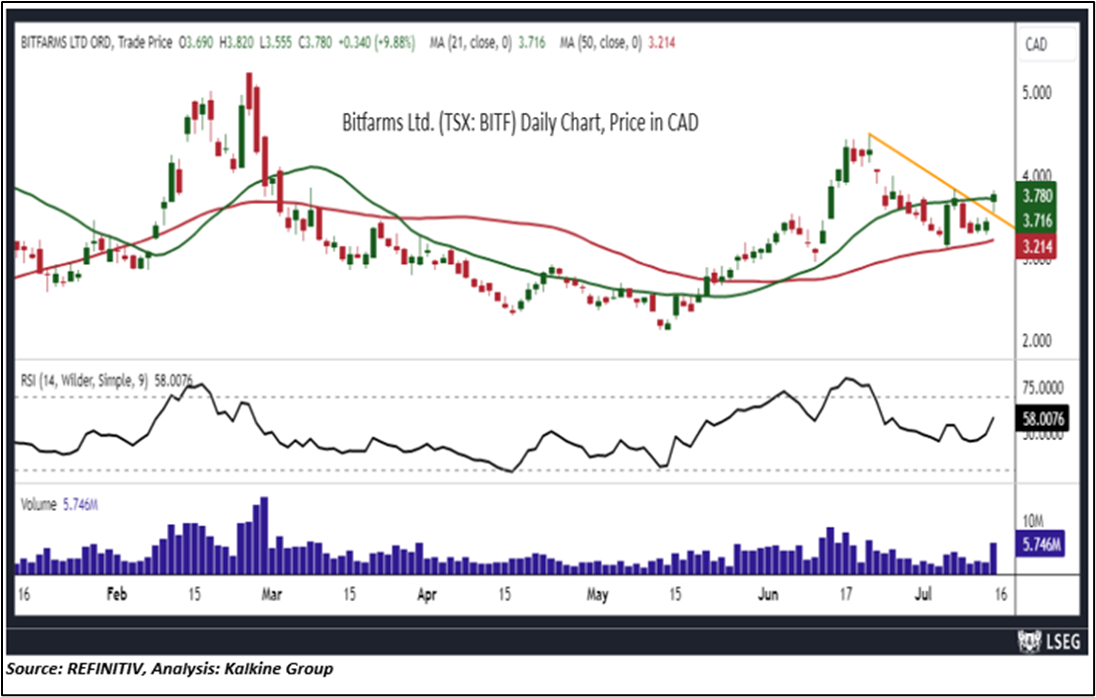
Task: Click the +0.340 (+9.88%) change value
Action: 377,43
